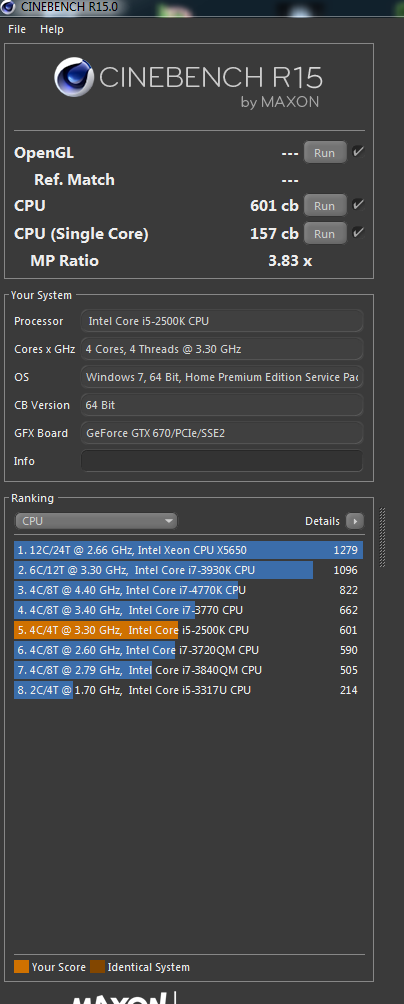Select the highlighted i5-2500K ranking entry
Image resolution: width=404 pixels, height=1004 pixels.
point(188,630)
